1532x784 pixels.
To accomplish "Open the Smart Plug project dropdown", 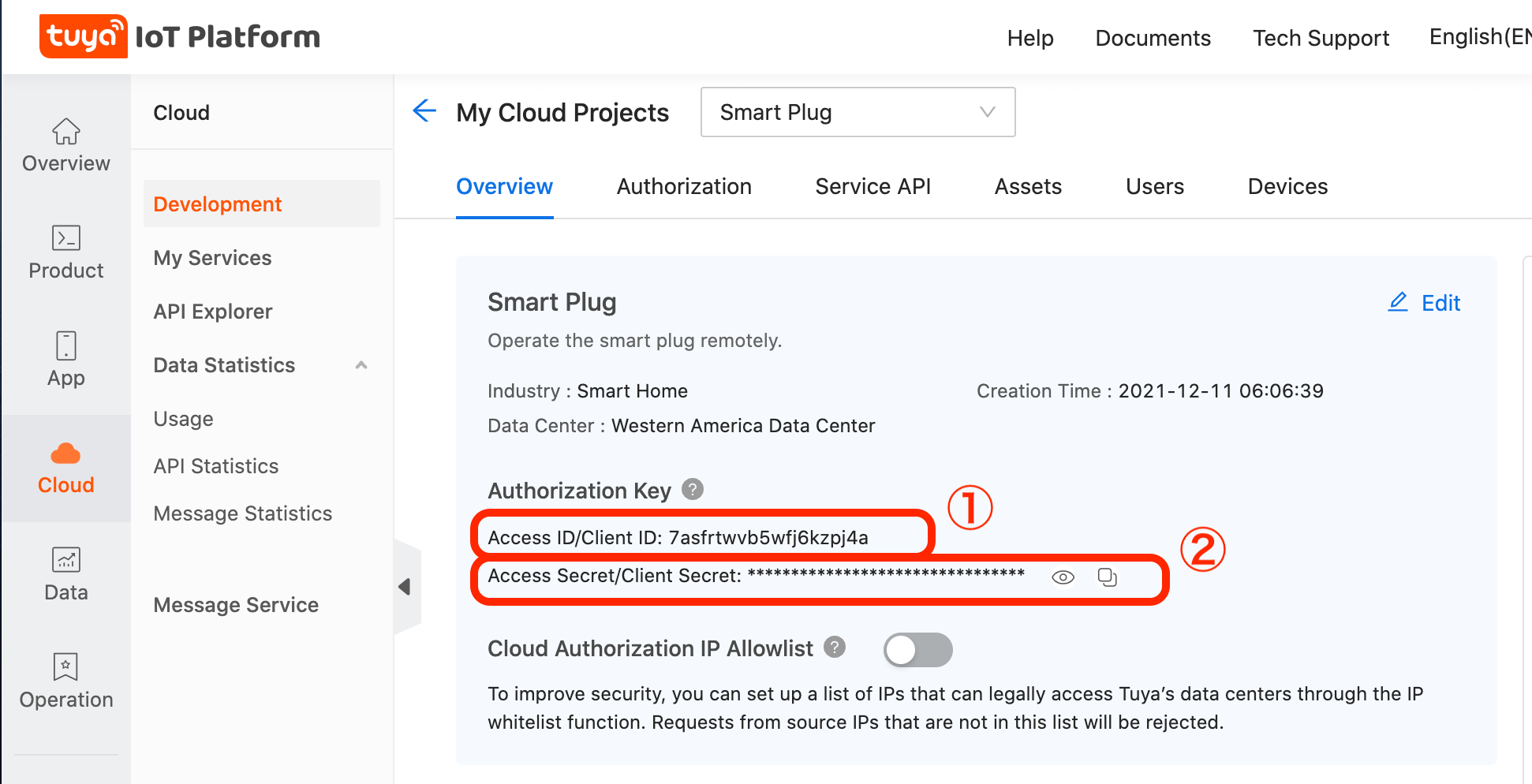I will (x=858, y=112).
